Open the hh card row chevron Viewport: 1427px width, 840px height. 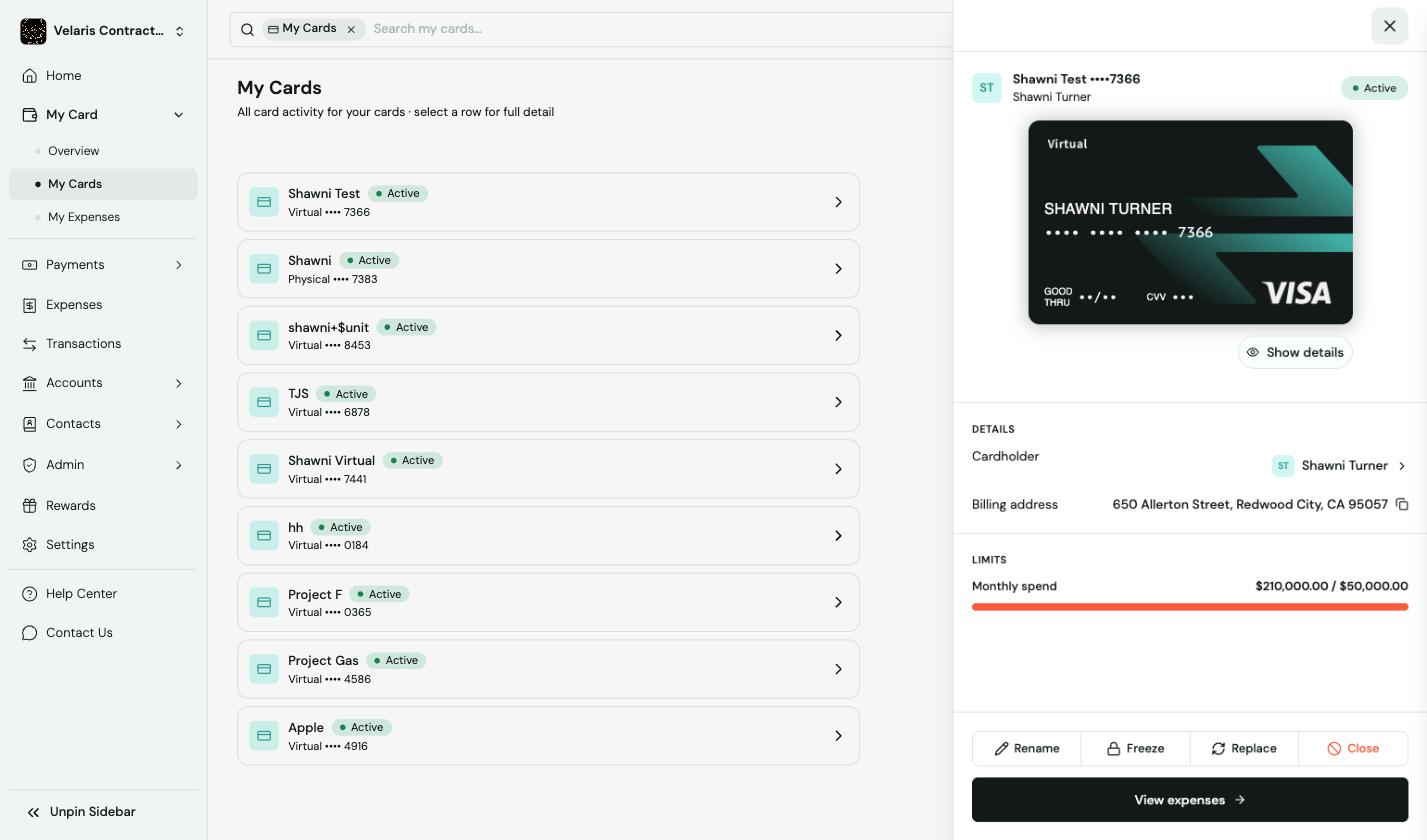[838, 536]
